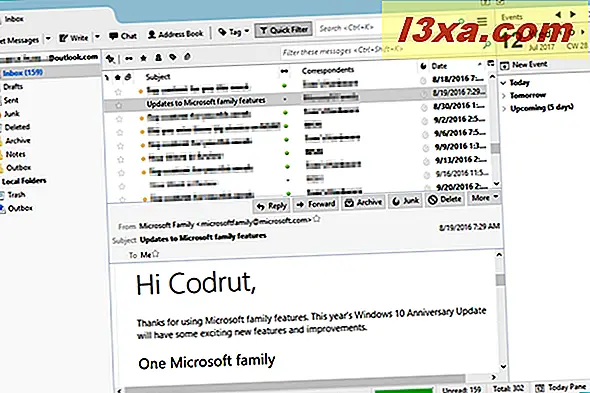Open the Drafts folder
This screenshot has width=590, height=393.
coord(12,87)
